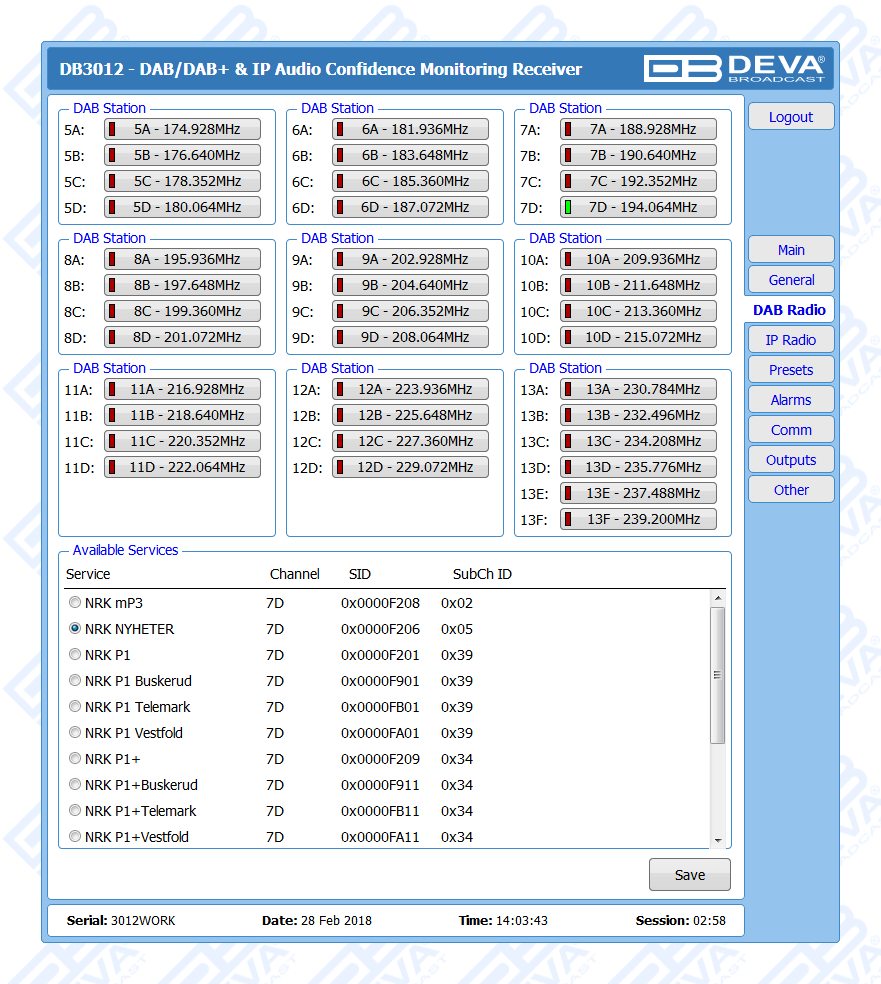Viewport: 881px width, 984px height.
Task: Tune to the 10D 215.072MHz channel
Action: click(x=638, y=338)
